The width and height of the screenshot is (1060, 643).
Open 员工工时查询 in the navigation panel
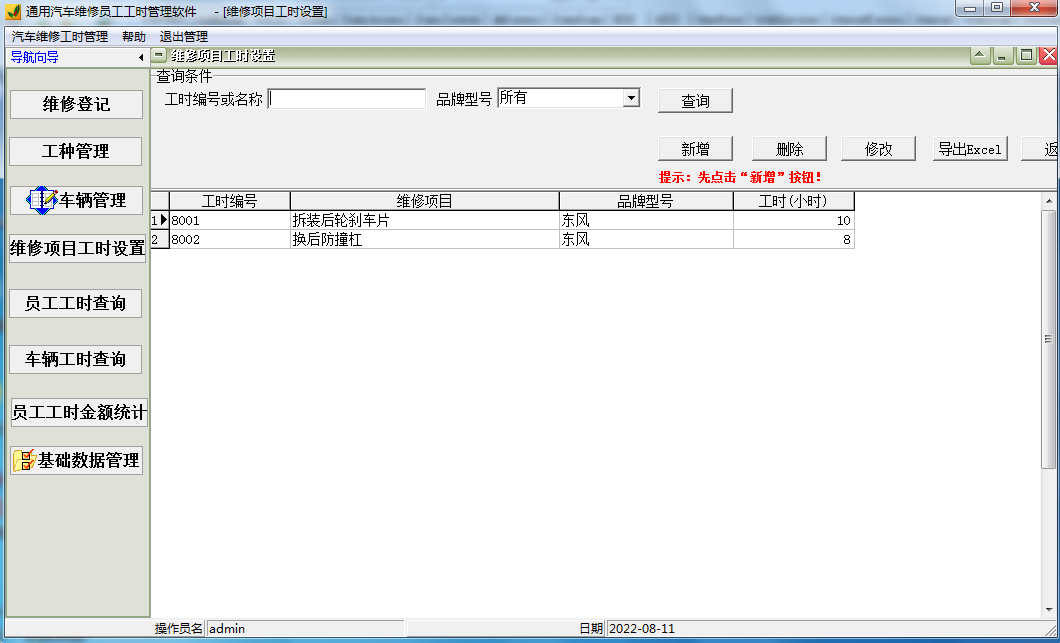(76, 304)
